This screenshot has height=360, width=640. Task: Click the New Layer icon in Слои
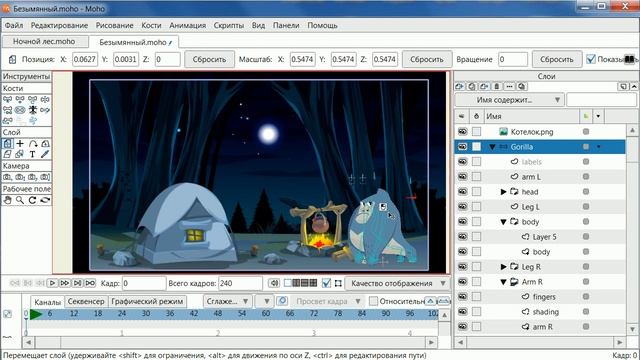click(x=460, y=87)
